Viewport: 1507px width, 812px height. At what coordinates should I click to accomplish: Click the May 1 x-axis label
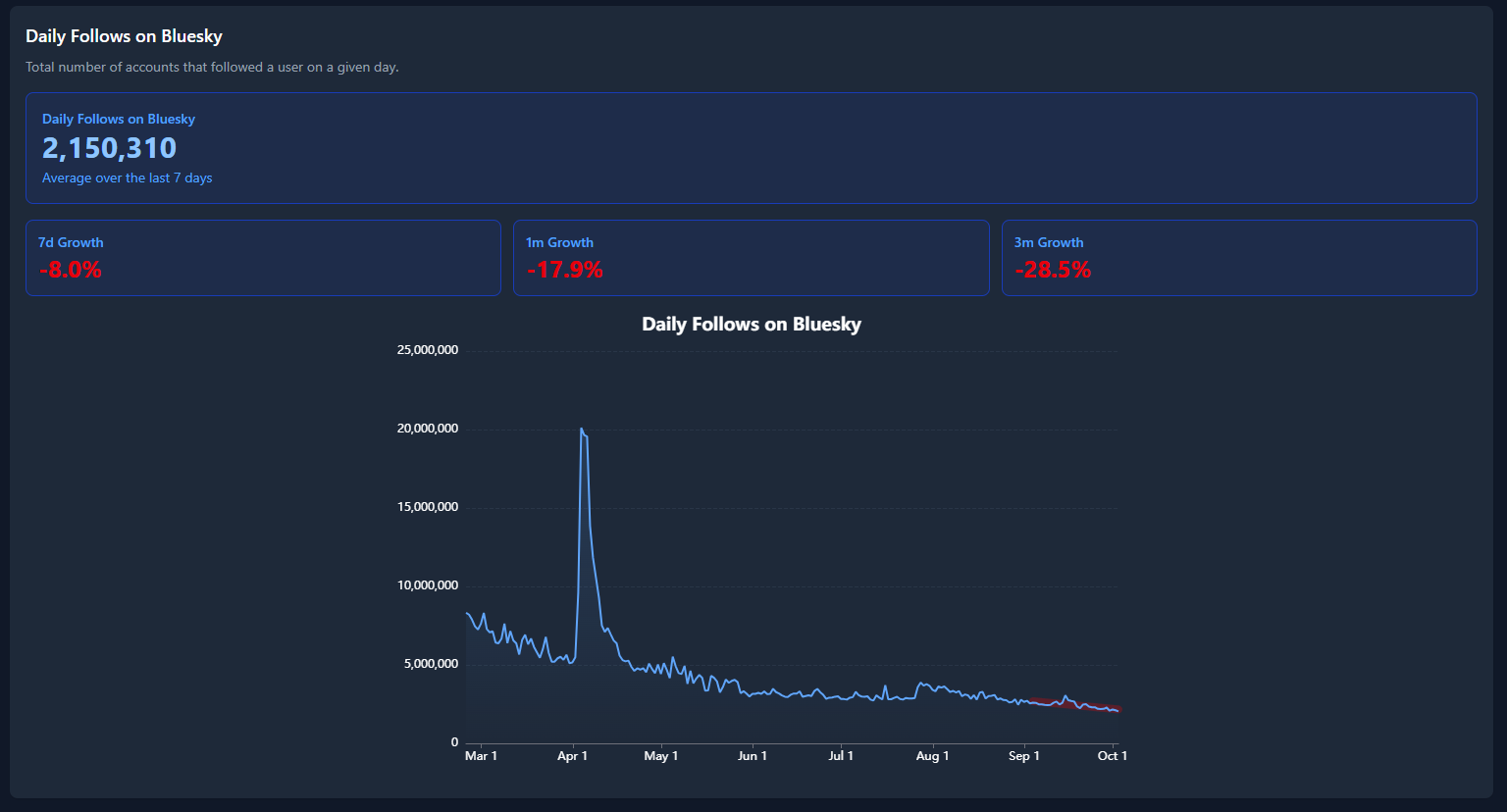[x=660, y=756]
